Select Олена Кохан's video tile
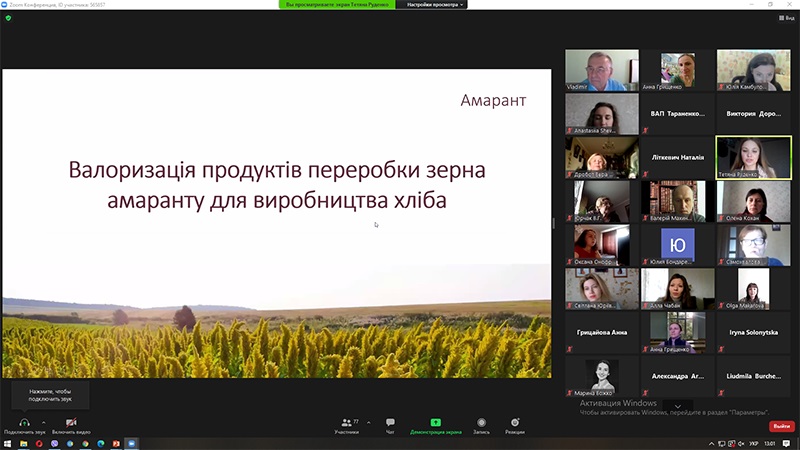Viewport: 800px width, 450px height. coord(754,202)
